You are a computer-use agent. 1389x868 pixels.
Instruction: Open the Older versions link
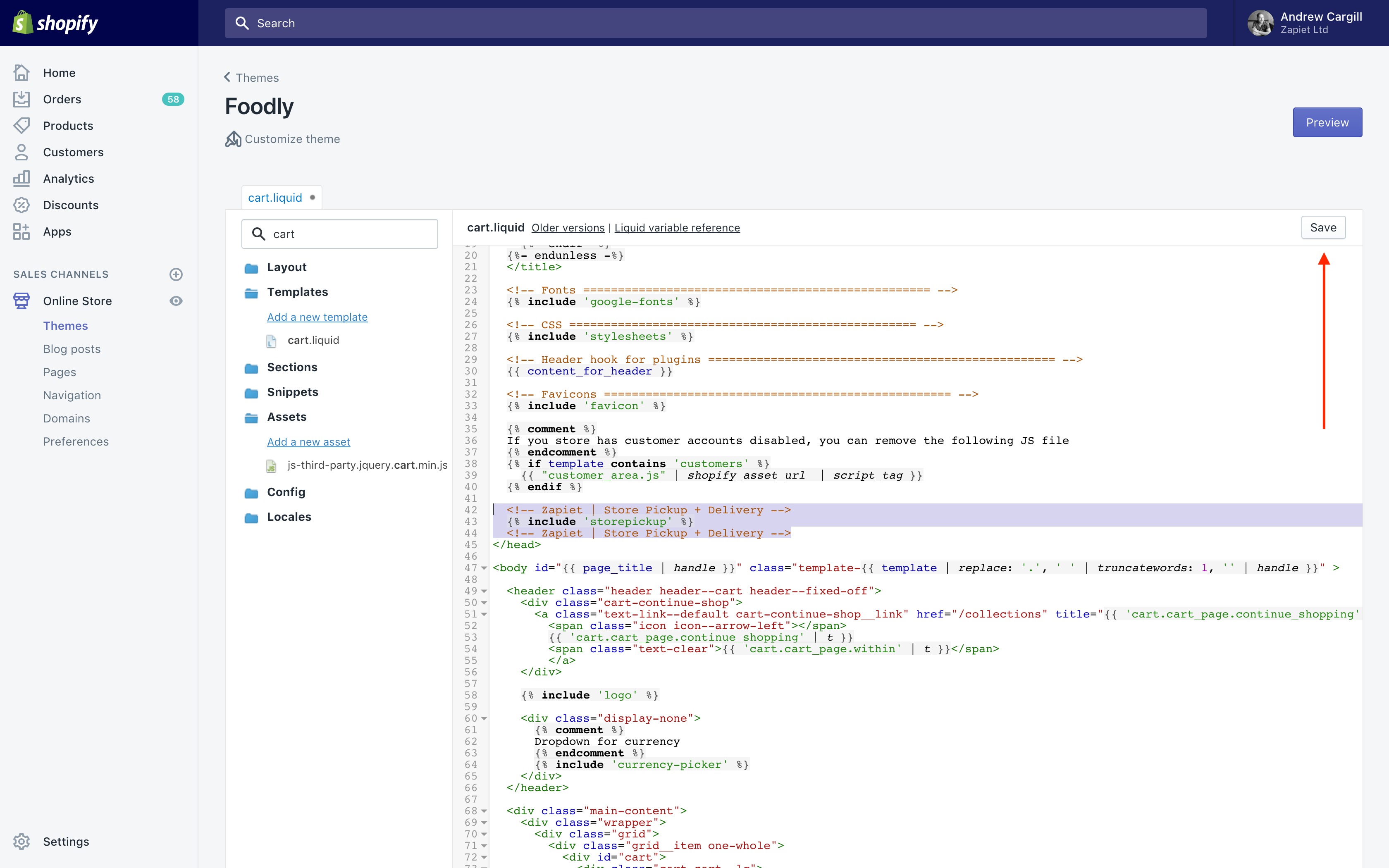(568, 228)
